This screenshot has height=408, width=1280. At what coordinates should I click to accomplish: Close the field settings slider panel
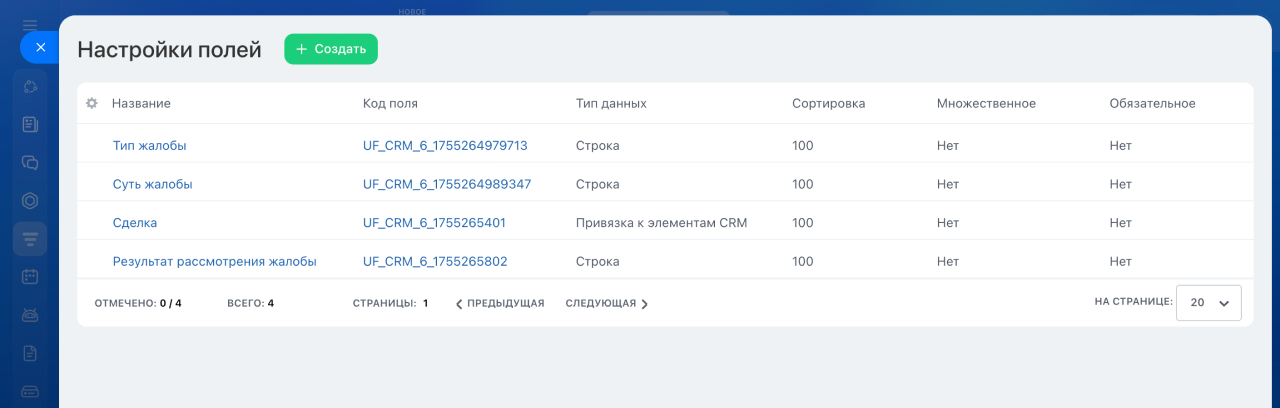click(40, 47)
